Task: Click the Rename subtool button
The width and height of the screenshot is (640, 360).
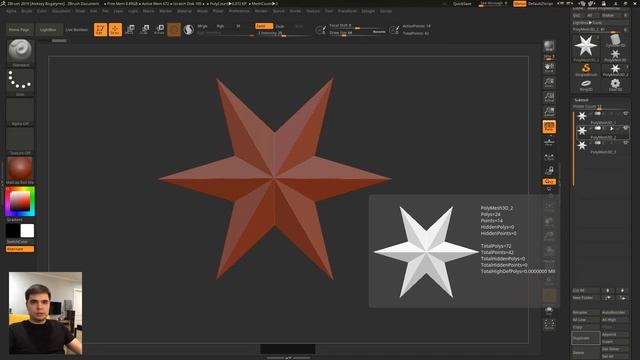Action: tap(586, 313)
